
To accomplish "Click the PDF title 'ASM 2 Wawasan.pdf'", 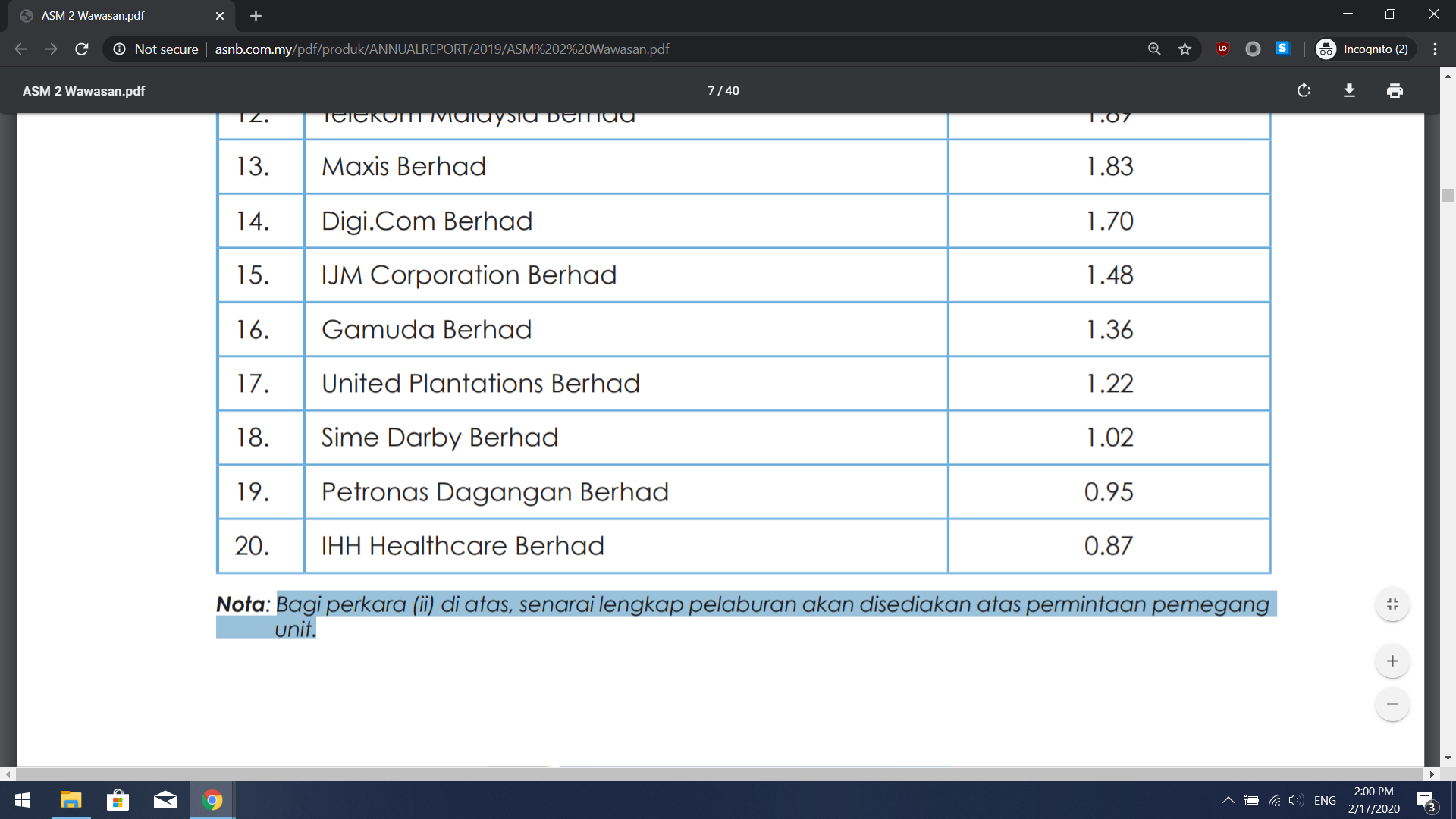I will (83, 91).
